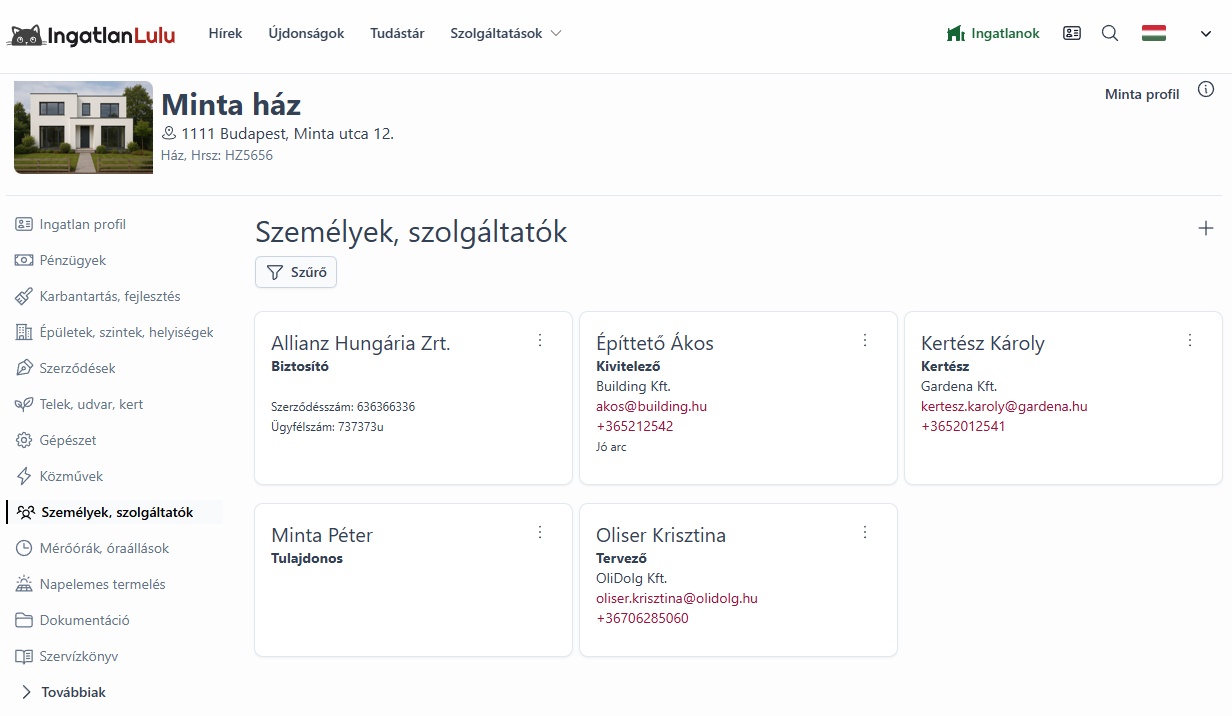
Task: Click the Közművek lightning icon
Action: click(x=24, y=476)
